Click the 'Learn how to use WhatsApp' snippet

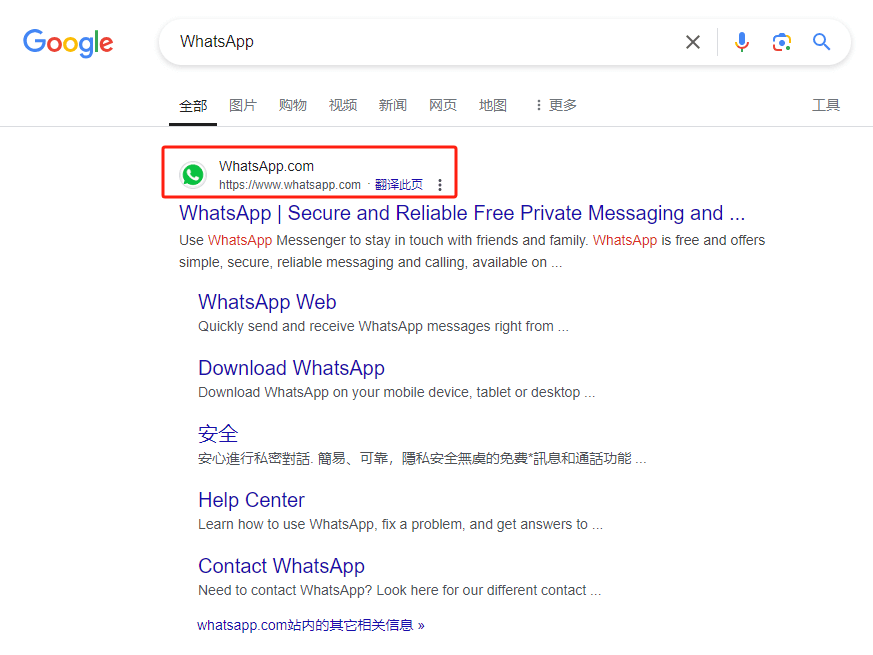click(400, 525)
